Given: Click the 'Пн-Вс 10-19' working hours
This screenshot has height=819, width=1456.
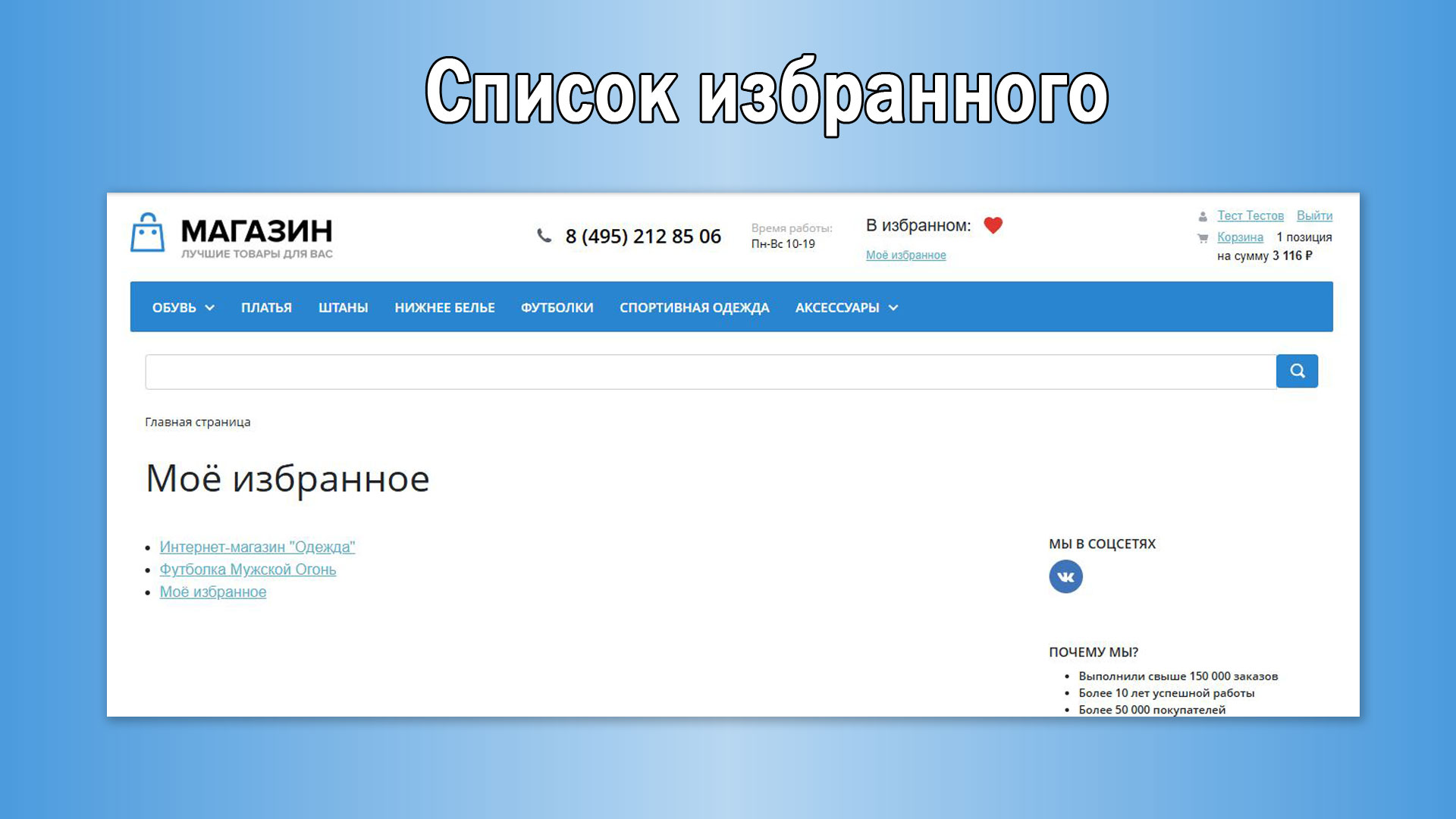Looking at the screenshot, I should [783, 244].
